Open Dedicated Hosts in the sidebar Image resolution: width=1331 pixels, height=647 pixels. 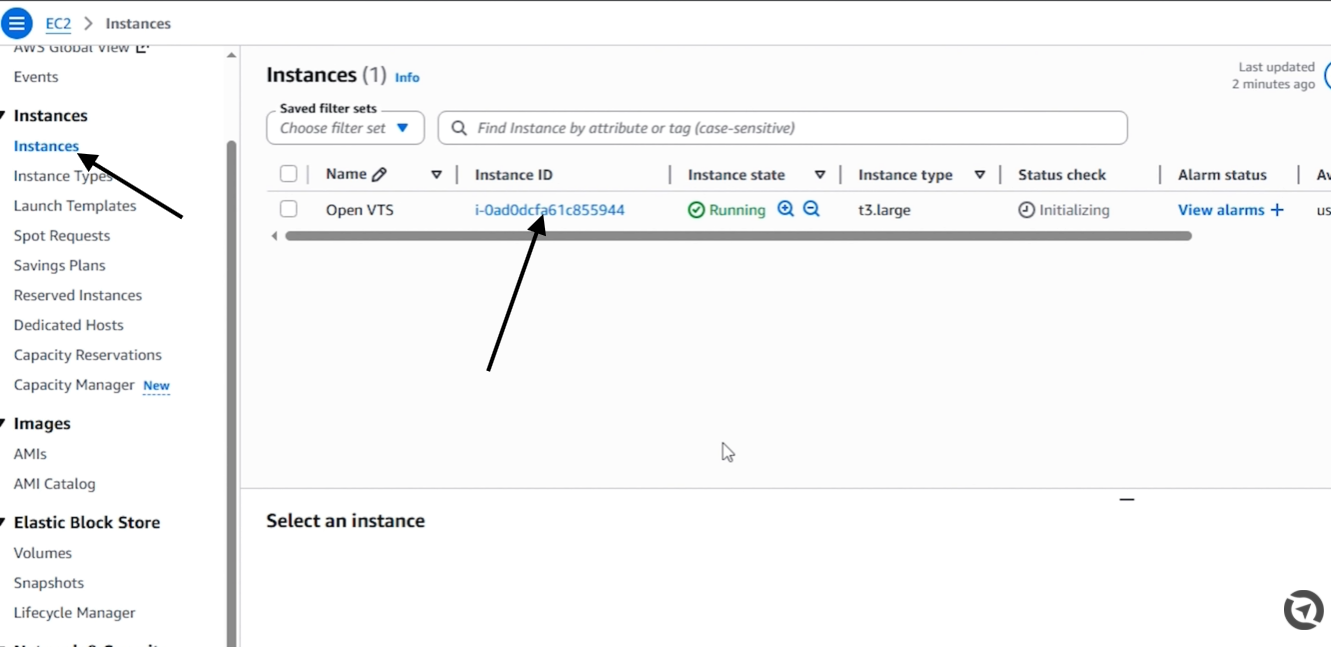pyautogui.click(x=68, y=325)
